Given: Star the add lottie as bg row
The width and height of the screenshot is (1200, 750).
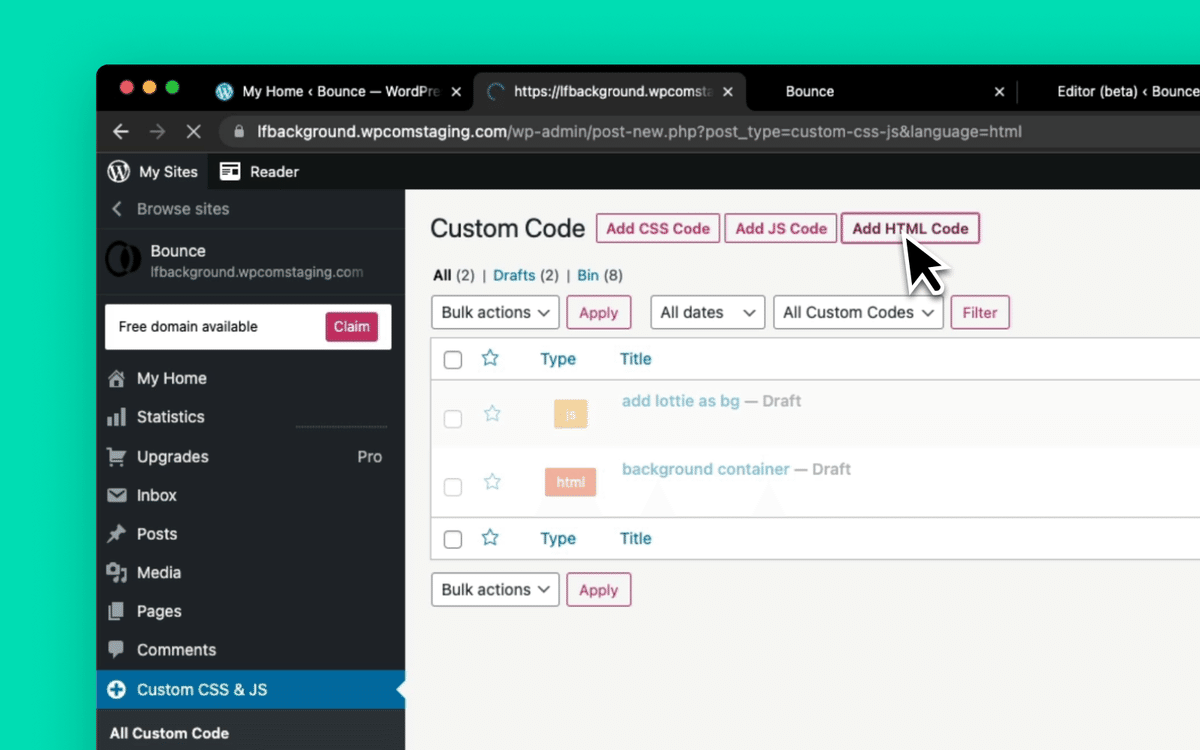Looking at the screenshot, I should (492, 413).
